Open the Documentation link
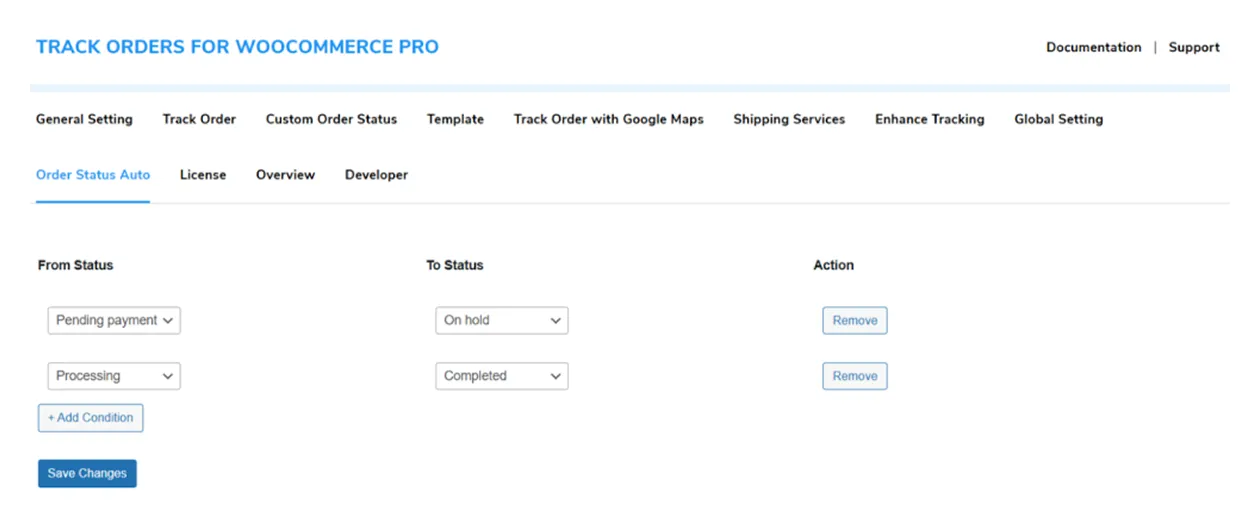Image resolution: width=1260 pixels, height=525 pixels. 1094,47
